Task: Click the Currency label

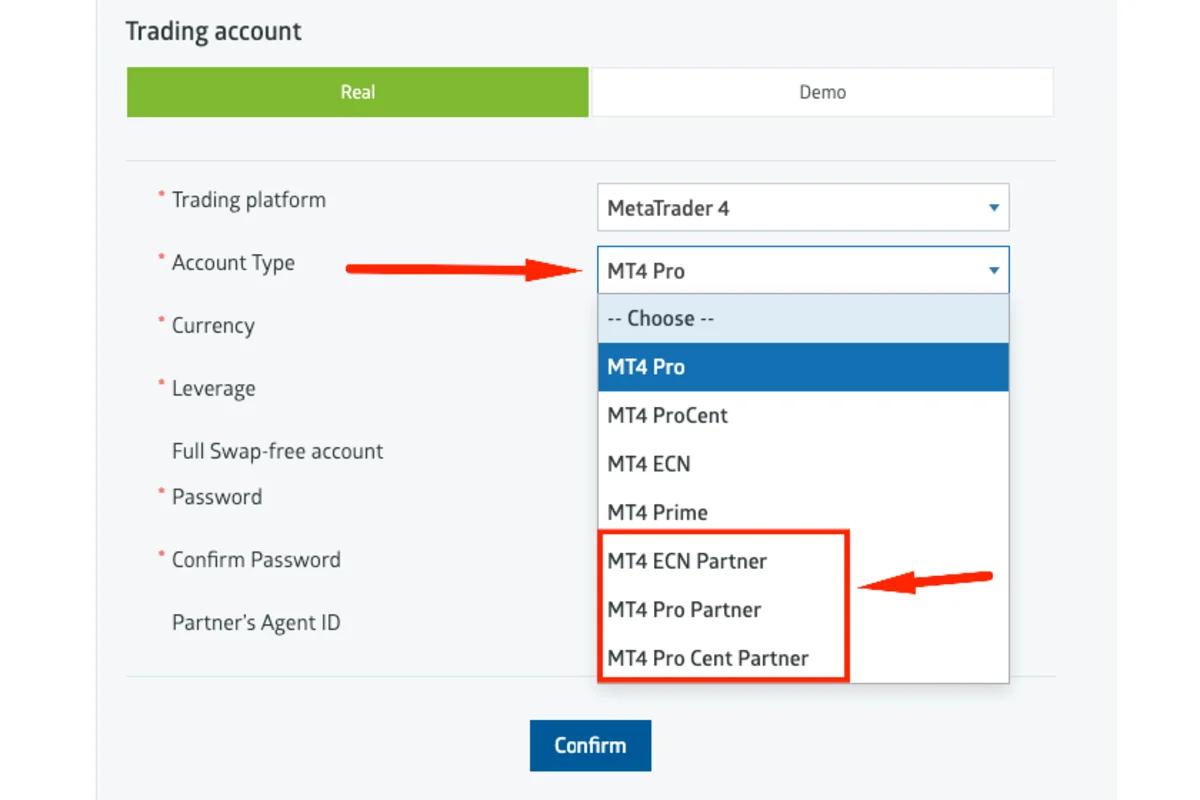Action: click(213, 326)
